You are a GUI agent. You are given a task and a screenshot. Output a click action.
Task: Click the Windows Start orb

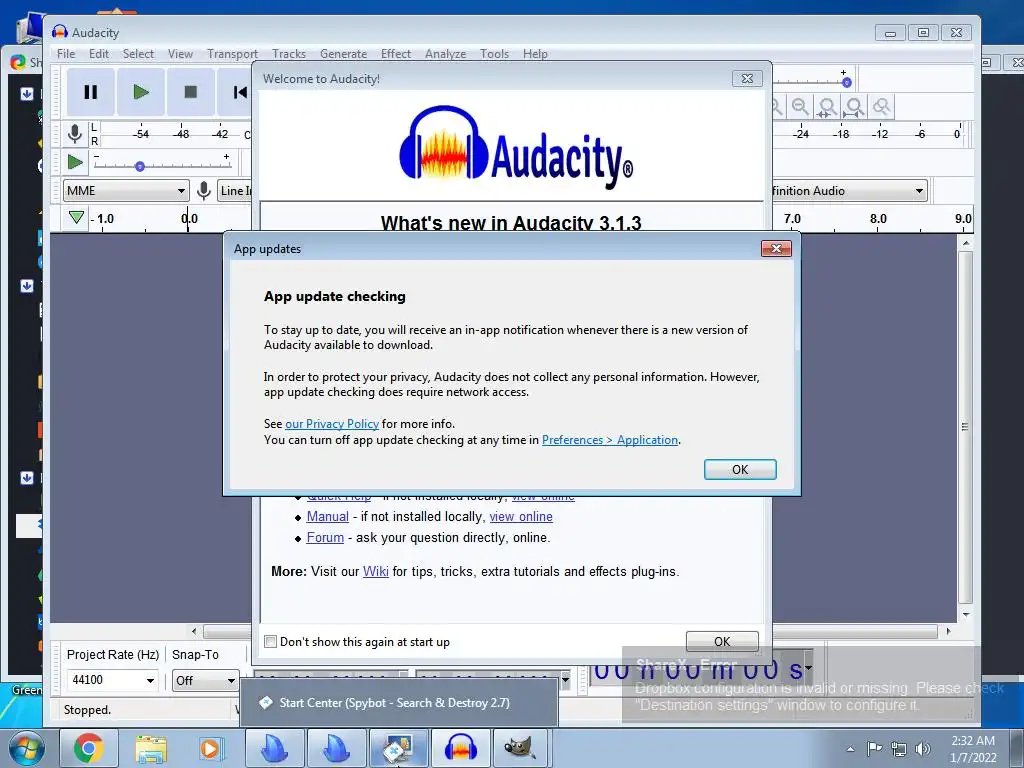(27, 748)
